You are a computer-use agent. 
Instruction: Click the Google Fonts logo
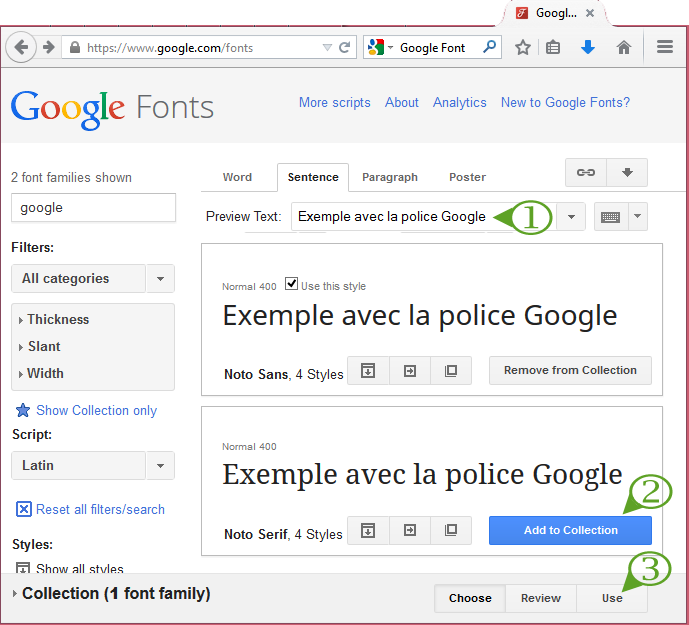112,109
